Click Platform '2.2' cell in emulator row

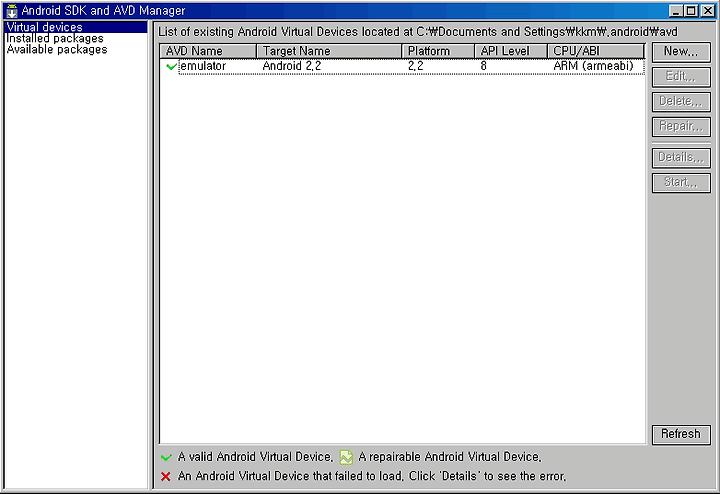(416, 66)
